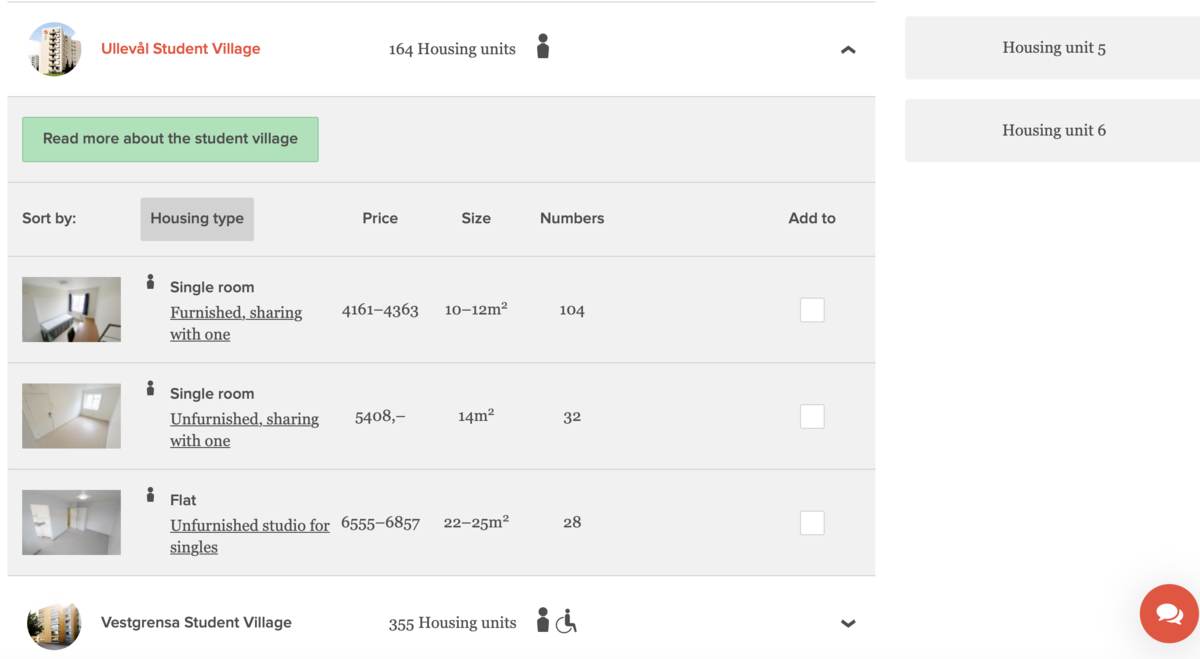This screenshot has width=1200, height=659.
Task: Click Vestgrensa Student Village round avatar image
Action: tap(54, 623)
